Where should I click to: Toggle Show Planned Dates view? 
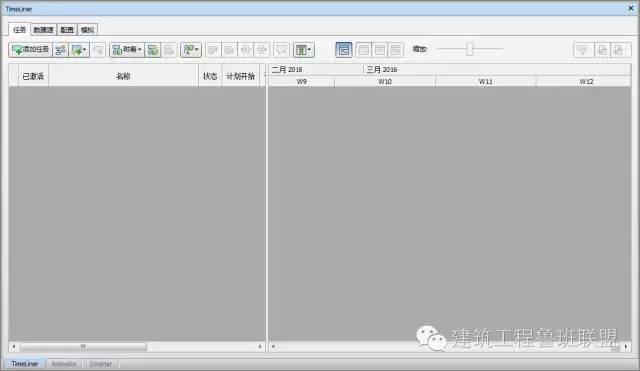pyautogui.click(x=363, y=50)
